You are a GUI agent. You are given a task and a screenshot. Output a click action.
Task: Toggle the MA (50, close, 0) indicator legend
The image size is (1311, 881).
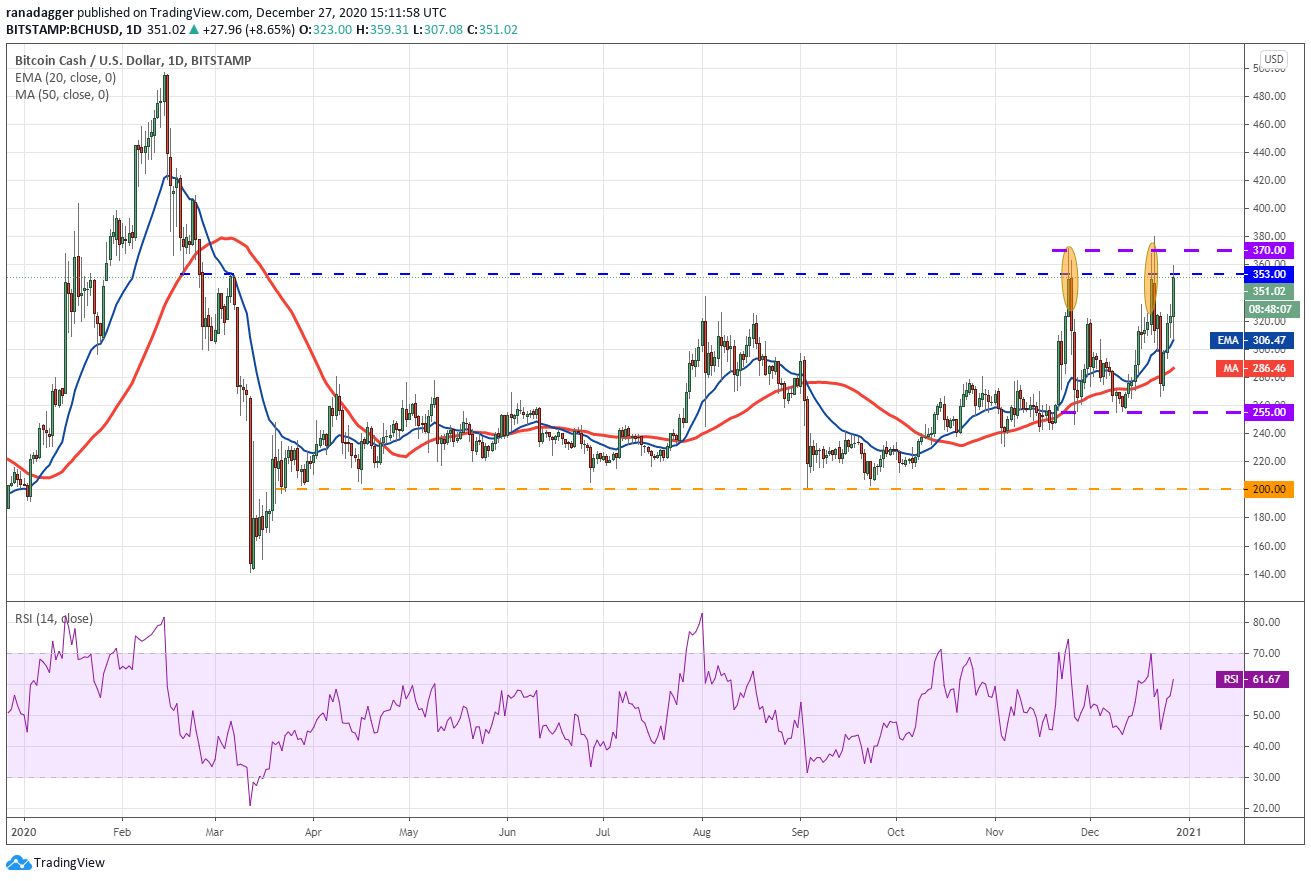(x=62, y=95)
